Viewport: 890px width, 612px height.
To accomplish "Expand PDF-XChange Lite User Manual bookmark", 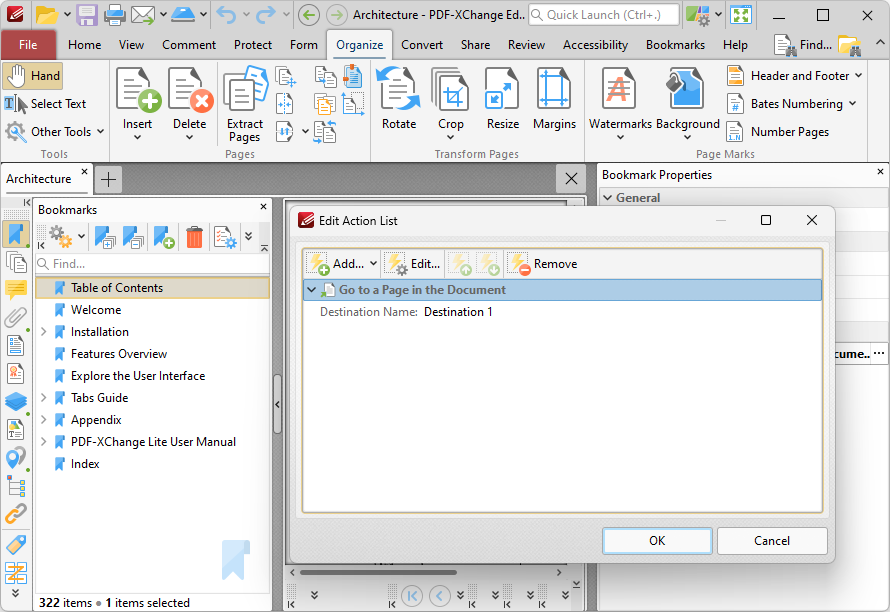I will [x=43, y=442].
